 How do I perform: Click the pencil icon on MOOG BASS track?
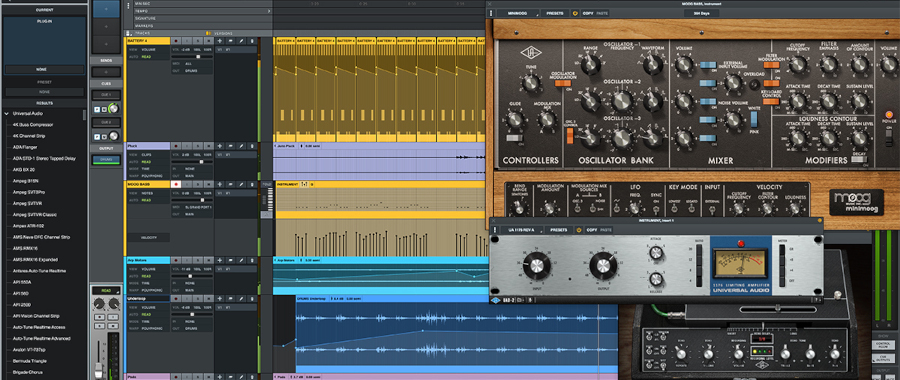tap(242, 184)
